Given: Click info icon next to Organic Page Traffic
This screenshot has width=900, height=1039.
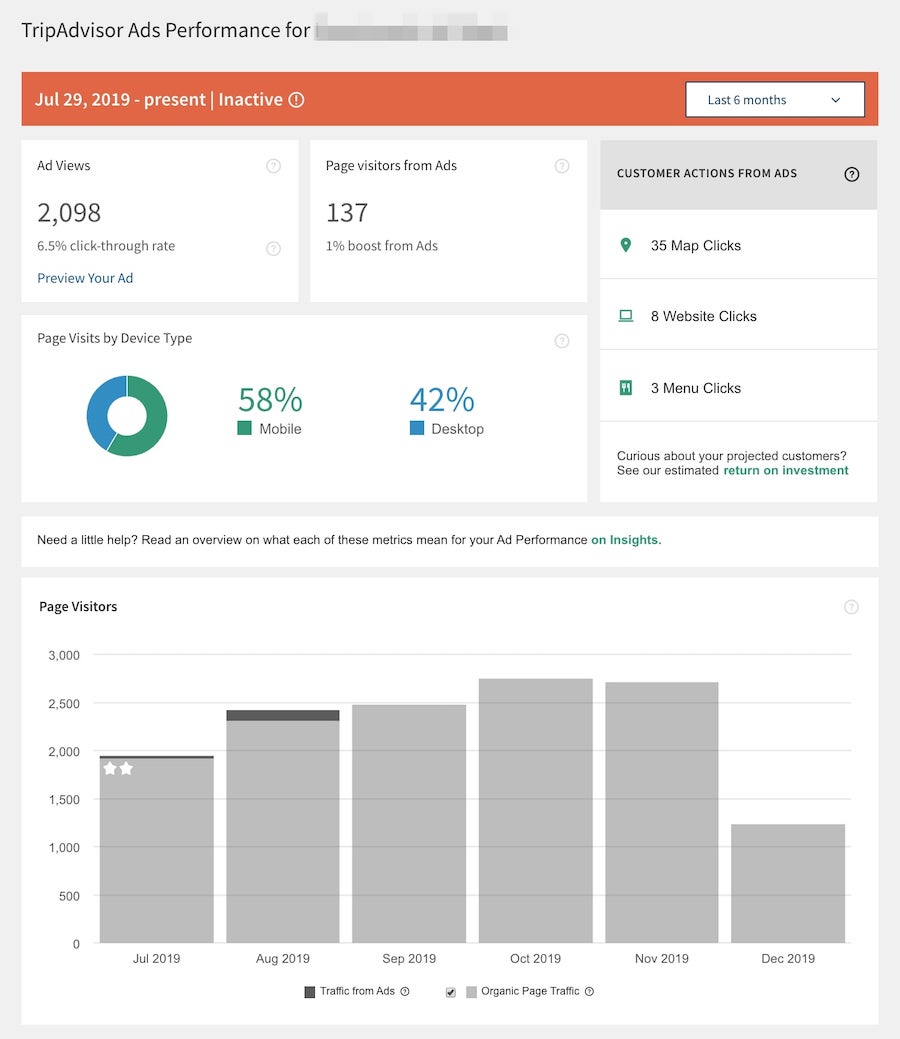Looking at the screenshot, I should 589,991.
